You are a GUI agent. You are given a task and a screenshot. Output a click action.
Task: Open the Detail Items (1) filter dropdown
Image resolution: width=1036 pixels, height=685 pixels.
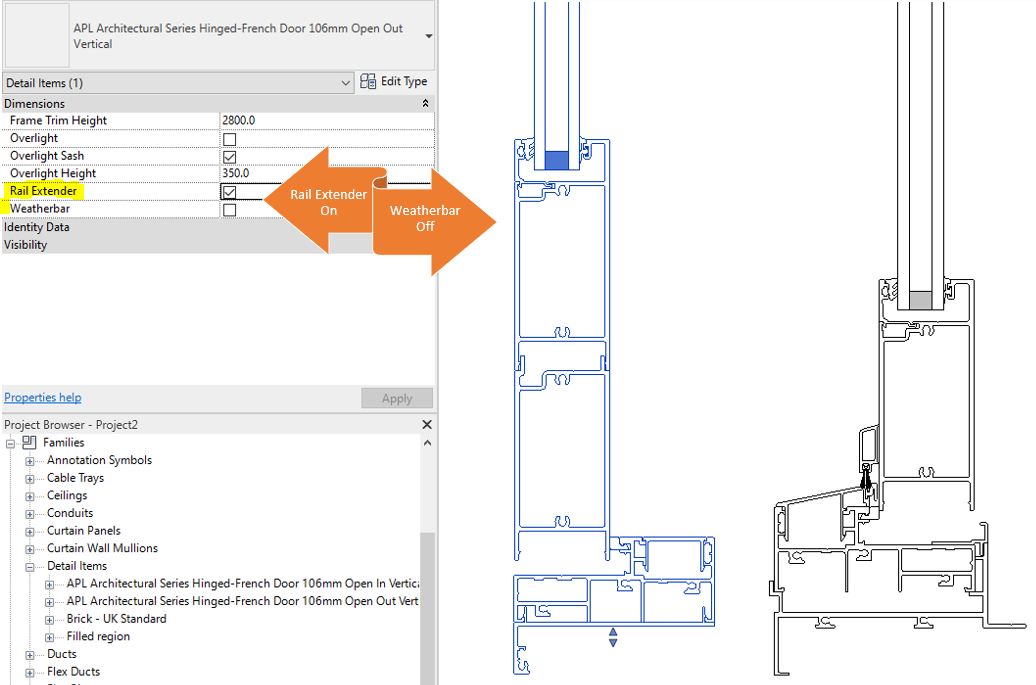(x=178, y=83)
